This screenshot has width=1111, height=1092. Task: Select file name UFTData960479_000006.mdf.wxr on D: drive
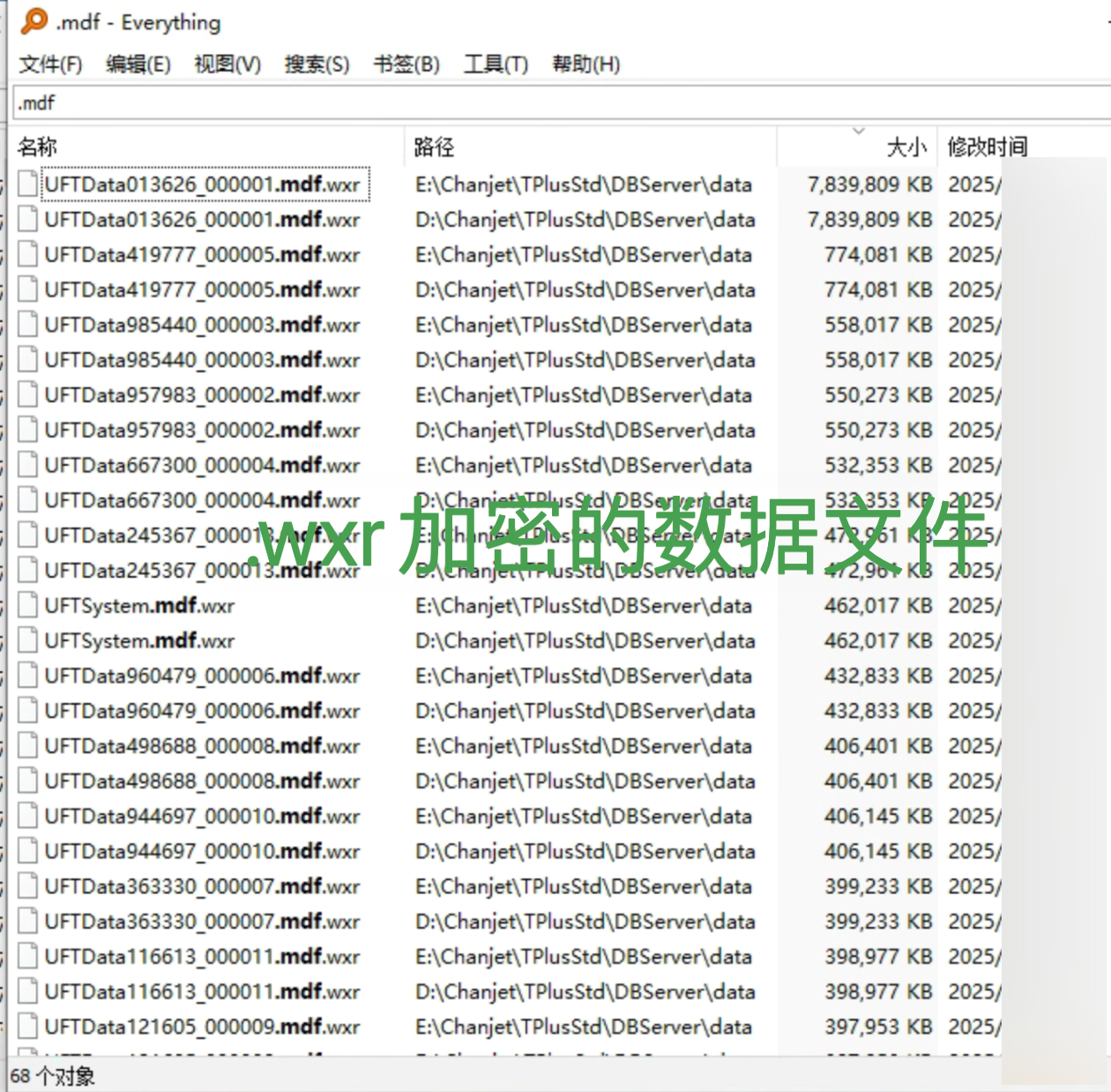pyautogui.click(x=202, y=711)
